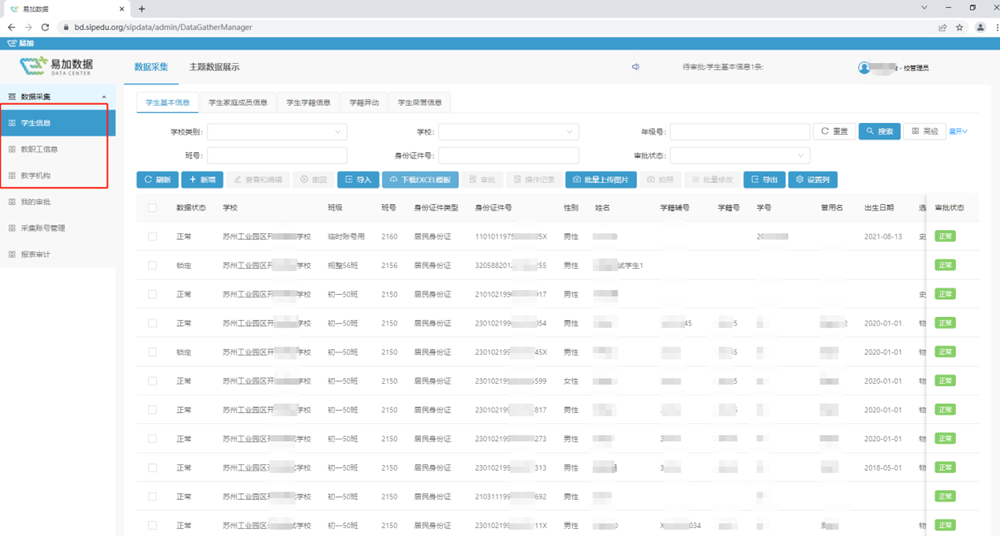Click the 重置 reset button
1000x536 pixels.
[834, 131]
